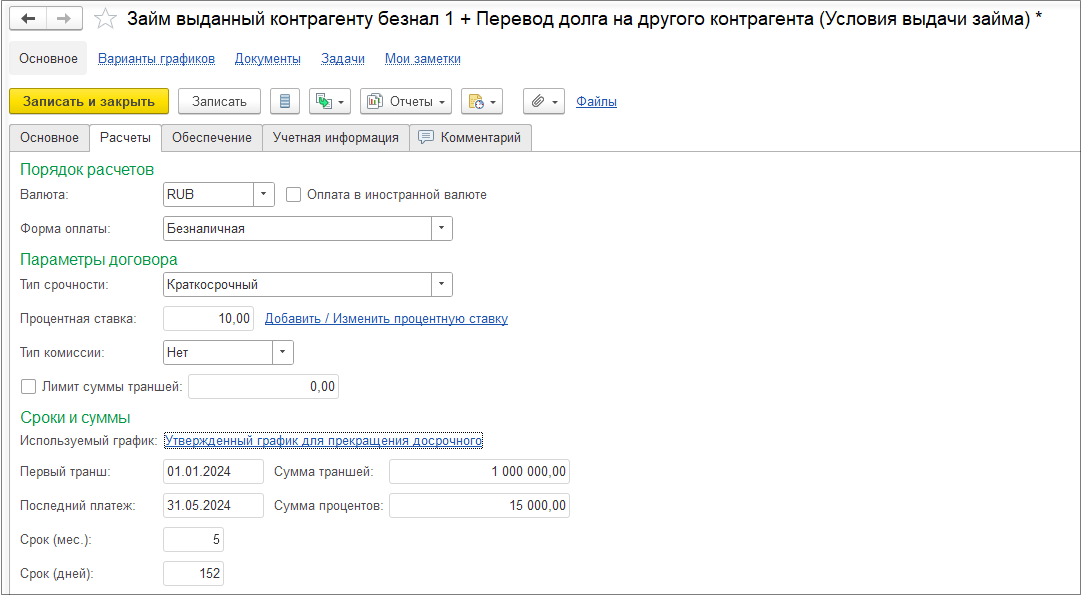Open the Варианты графиков link
This screenshot has width=1081, height=595.
156,59
